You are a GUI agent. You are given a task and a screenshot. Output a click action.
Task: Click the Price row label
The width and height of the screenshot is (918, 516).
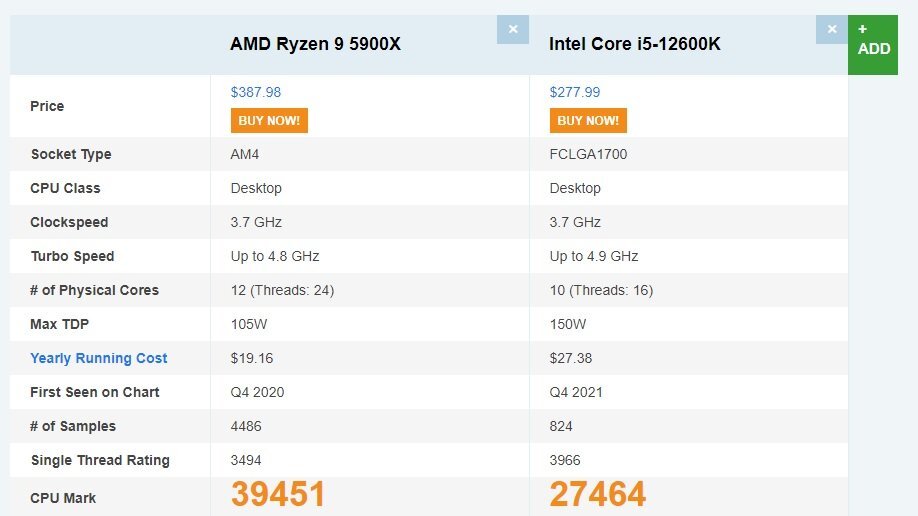tap(47, 106)
